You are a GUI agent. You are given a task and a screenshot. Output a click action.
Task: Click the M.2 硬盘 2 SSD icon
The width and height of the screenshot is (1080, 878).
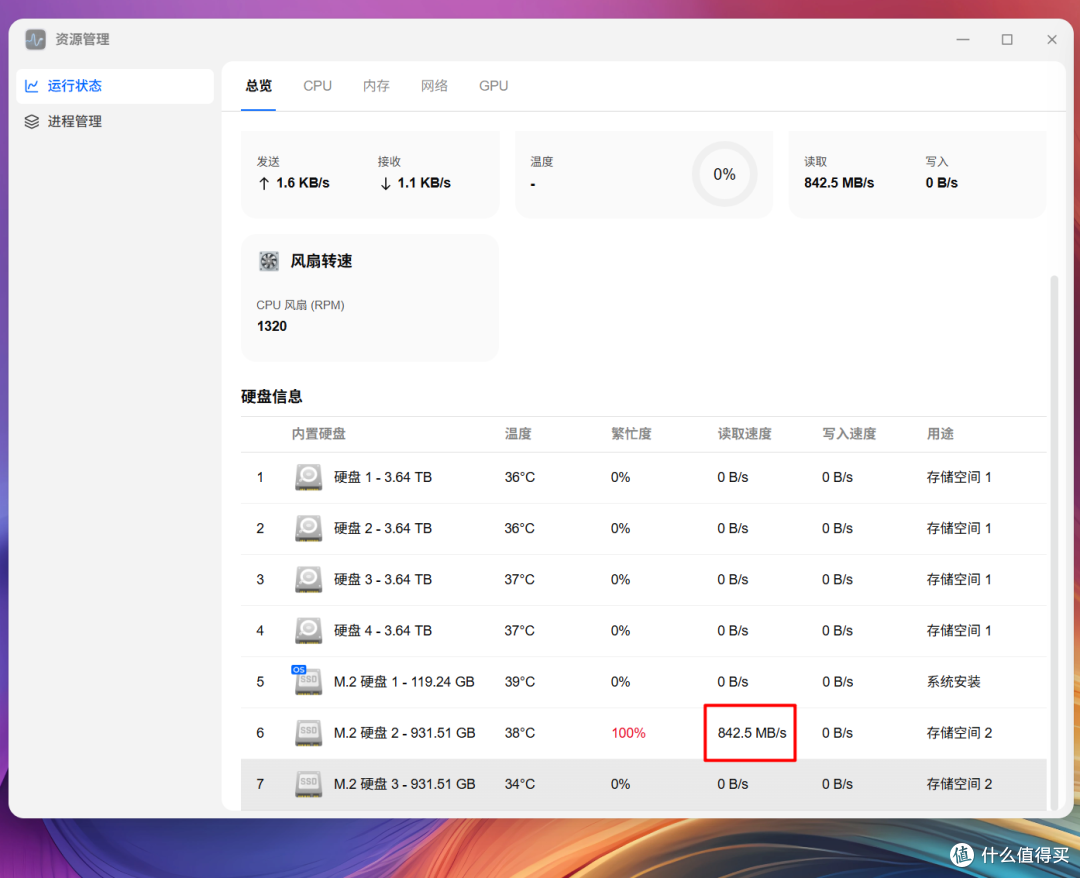pos(309,733)
